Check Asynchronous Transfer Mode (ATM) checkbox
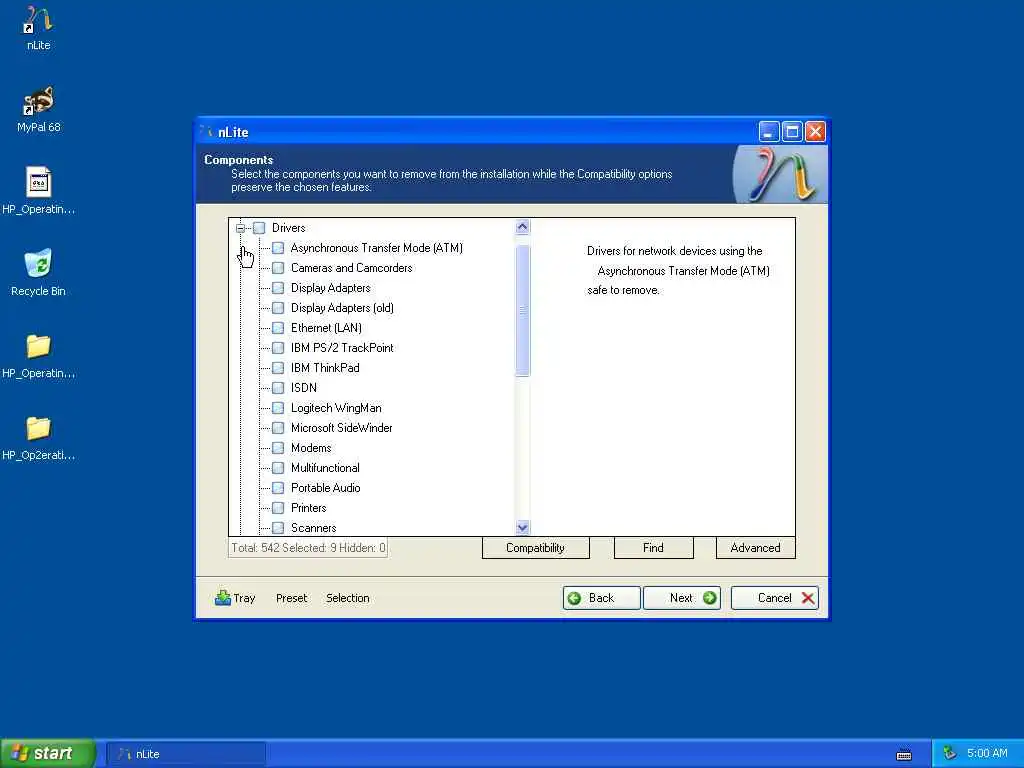Screen dimensions: 1024x768 [278, 248]
